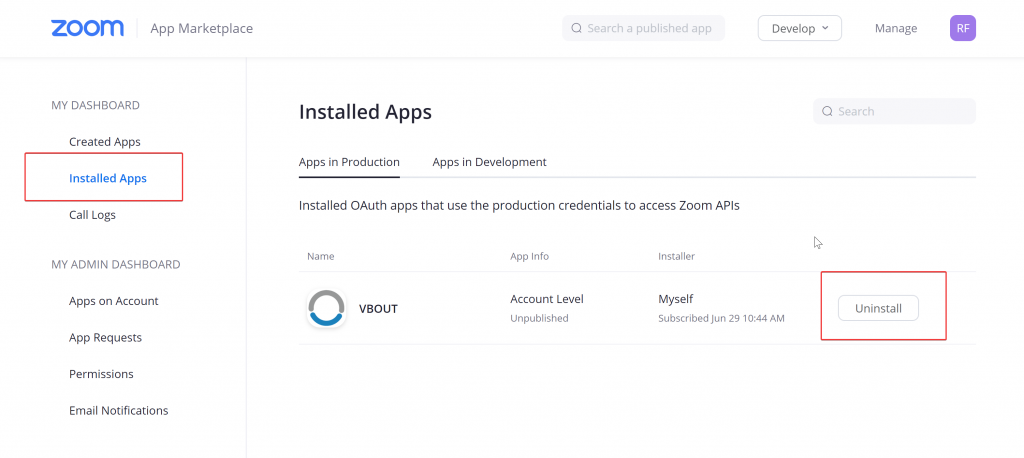Click the App Info column header
This screenshot has width=1024, height=458.
pos(529,256)
